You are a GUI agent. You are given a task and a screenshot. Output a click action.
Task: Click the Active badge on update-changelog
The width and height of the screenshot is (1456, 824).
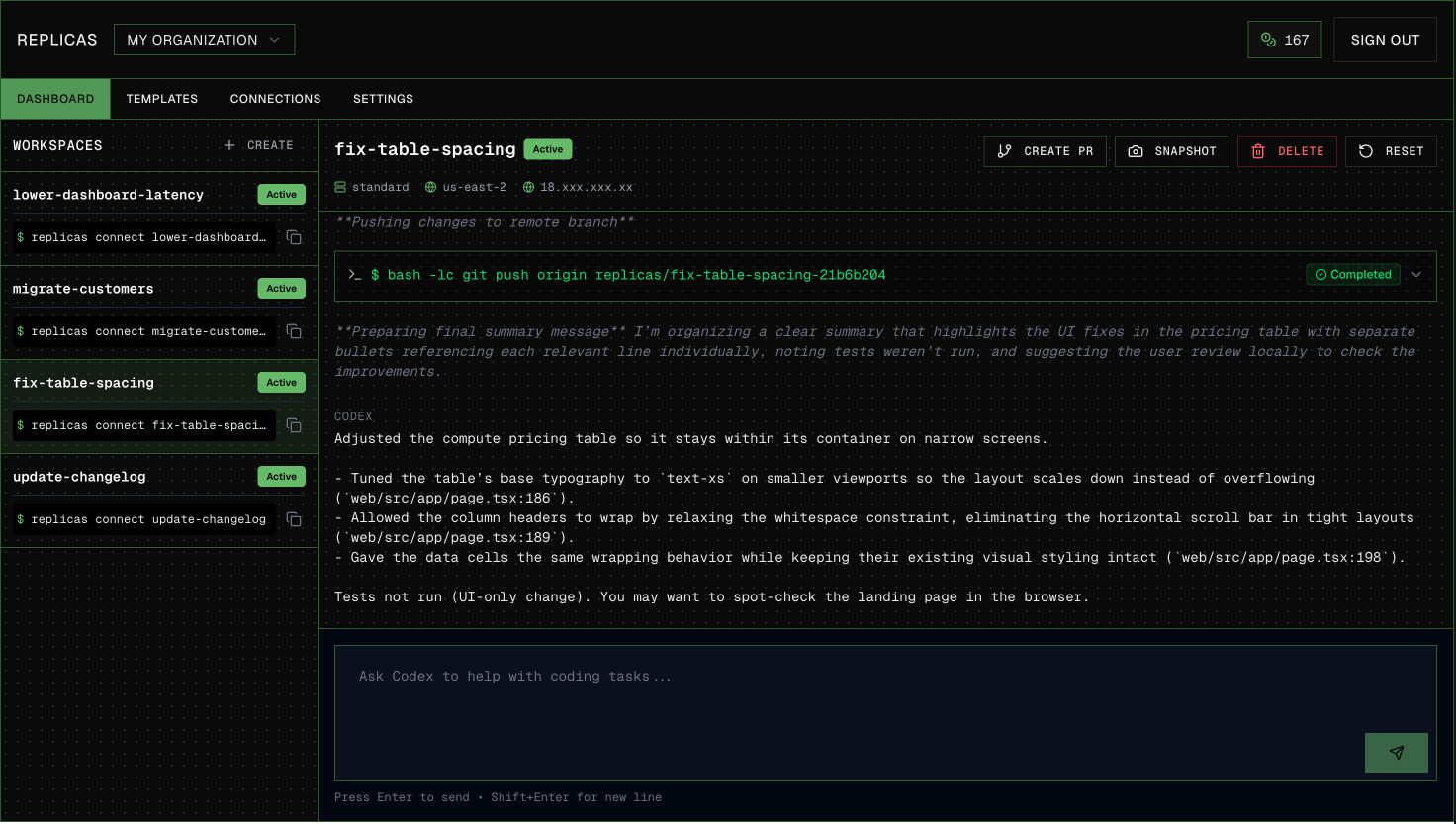click(282, 477)
